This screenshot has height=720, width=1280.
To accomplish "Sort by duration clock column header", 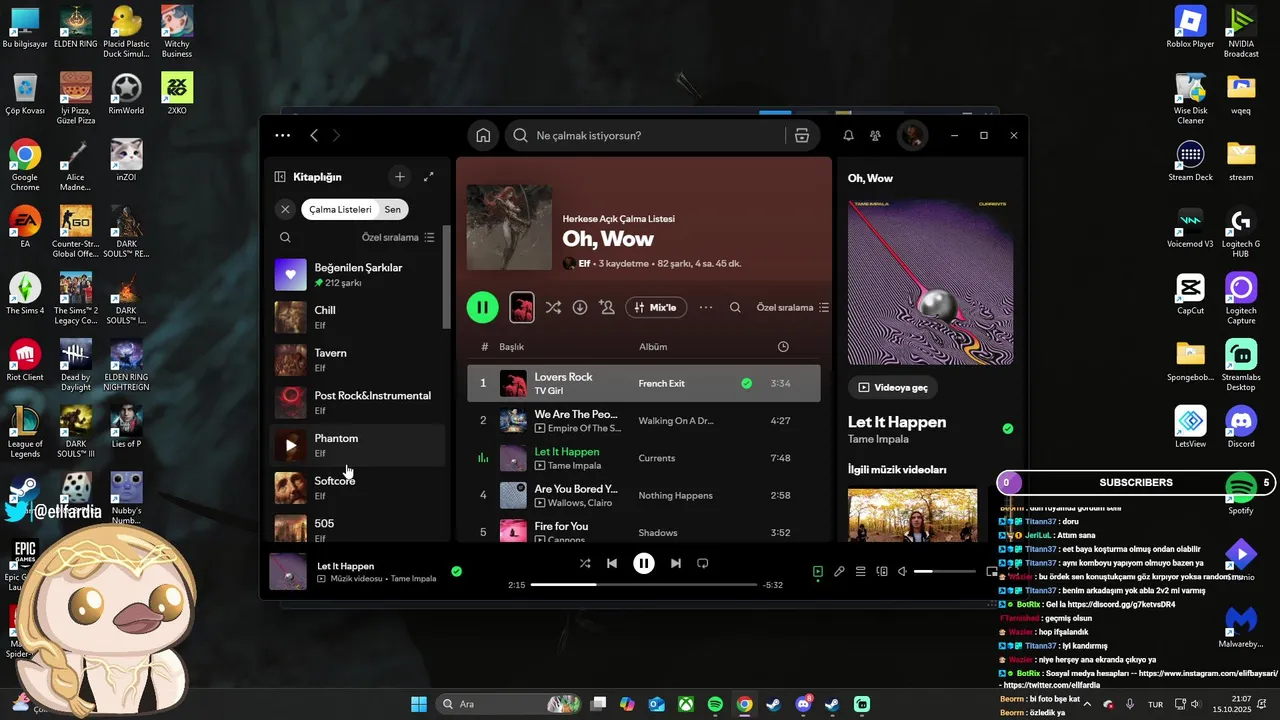I will click(783, 347).
